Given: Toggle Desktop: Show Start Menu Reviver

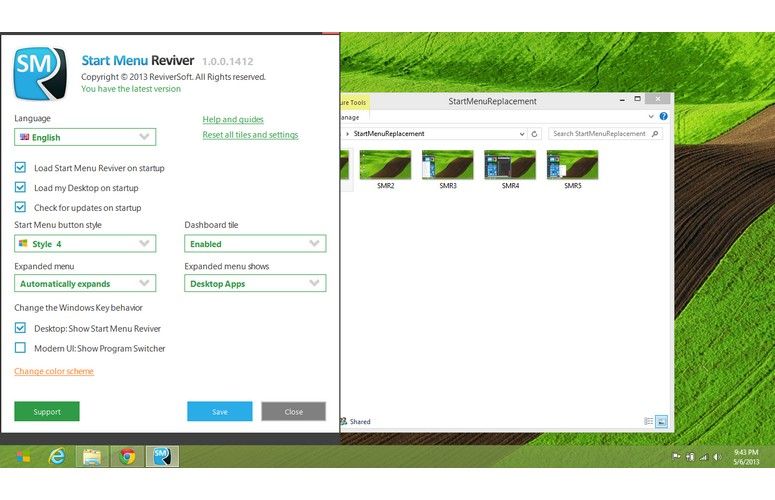Looking at the screenshot, I should [20, 328].
